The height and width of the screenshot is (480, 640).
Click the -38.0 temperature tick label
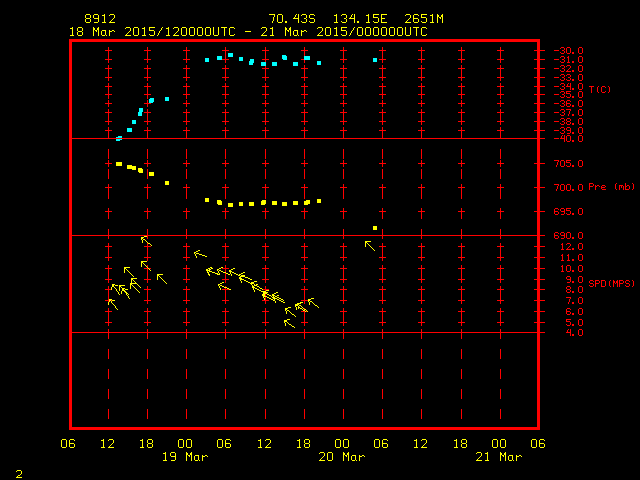point(569,122)
